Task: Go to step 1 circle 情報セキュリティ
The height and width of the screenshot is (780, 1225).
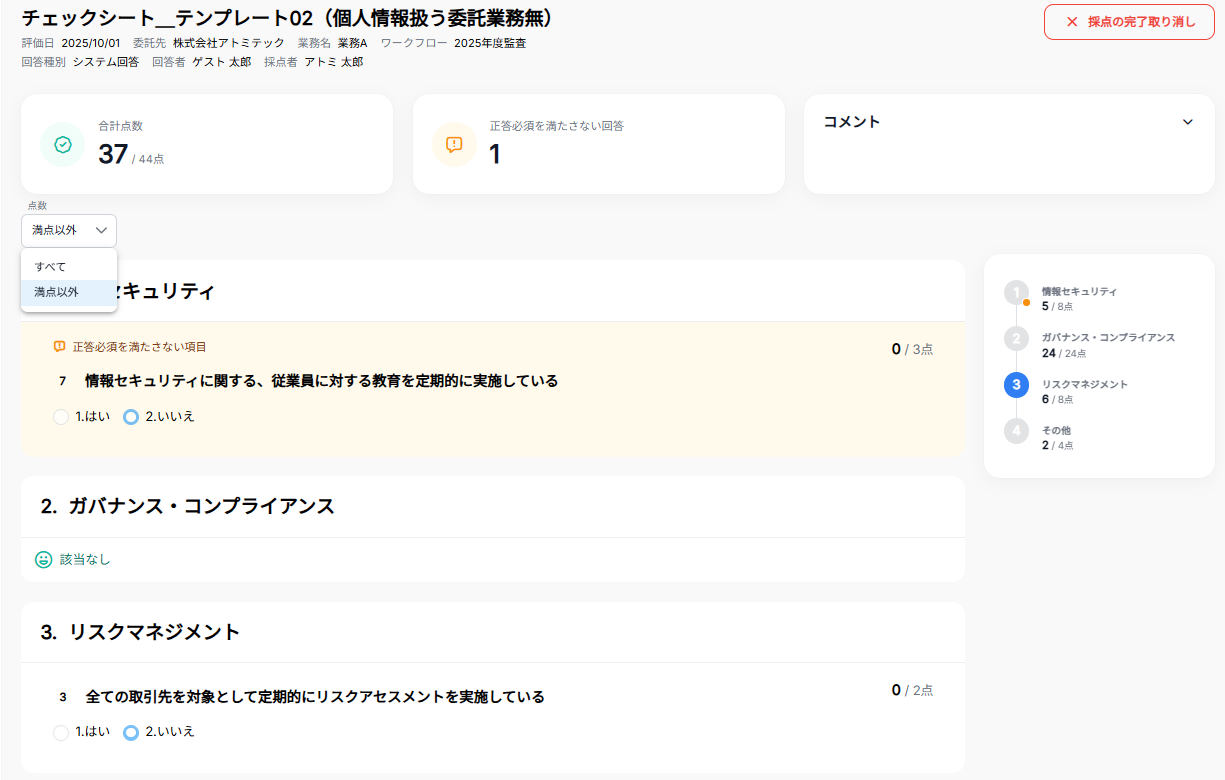Action: click(1016, 292)
